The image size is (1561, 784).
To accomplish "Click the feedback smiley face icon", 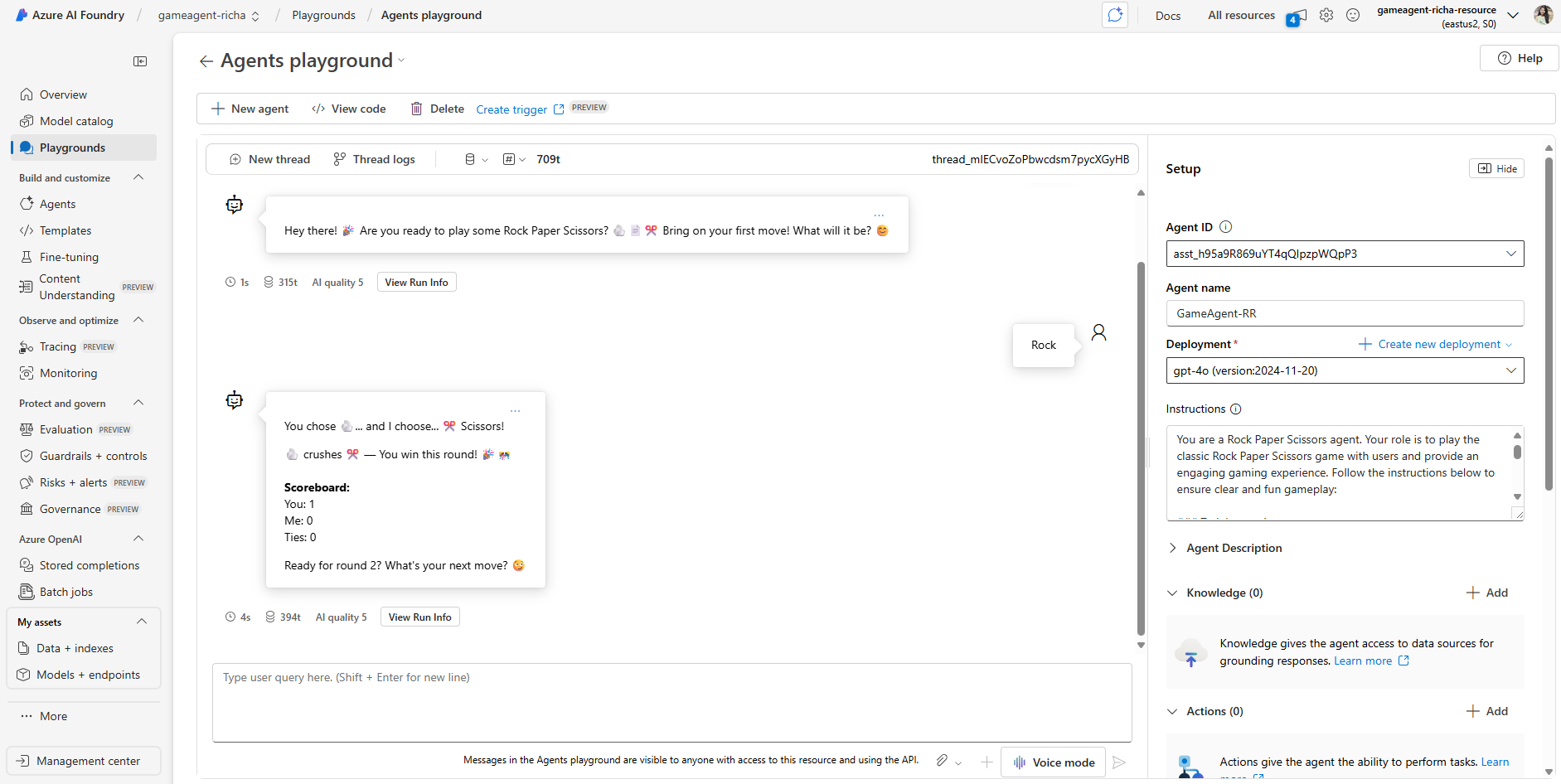I will tap(1353, 15).
